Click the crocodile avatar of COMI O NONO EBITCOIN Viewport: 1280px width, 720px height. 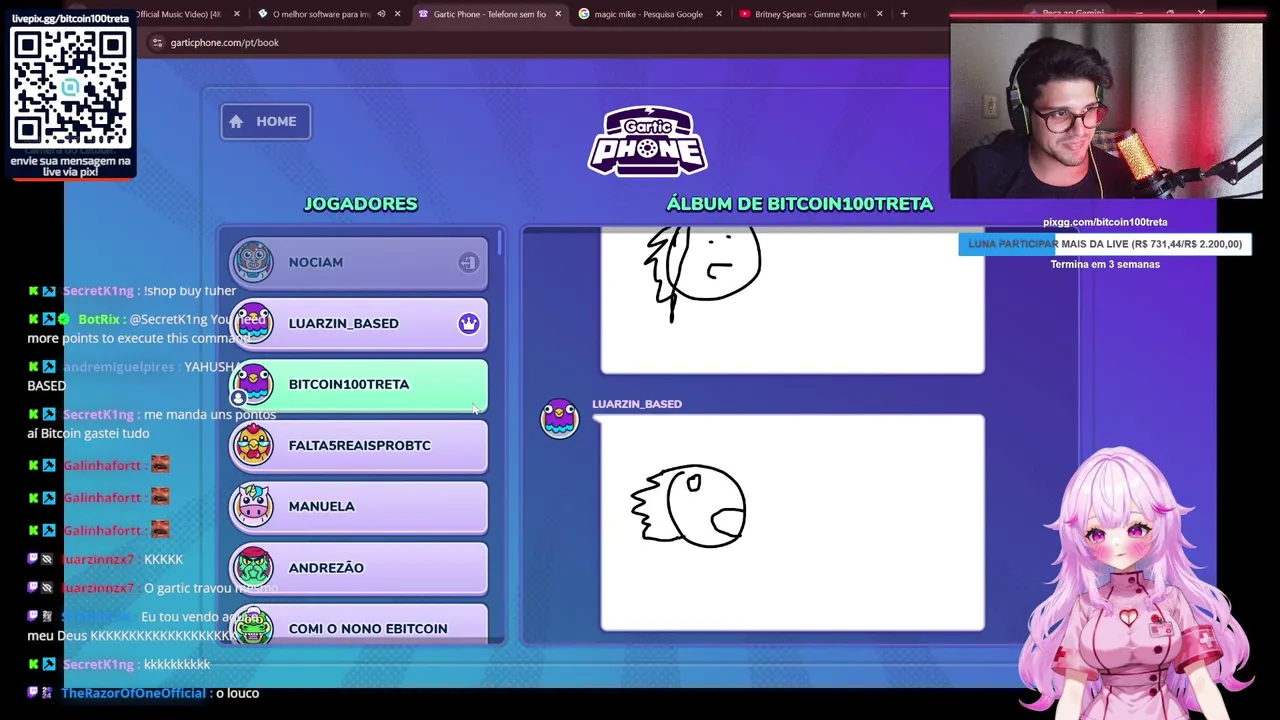point(253,627)
